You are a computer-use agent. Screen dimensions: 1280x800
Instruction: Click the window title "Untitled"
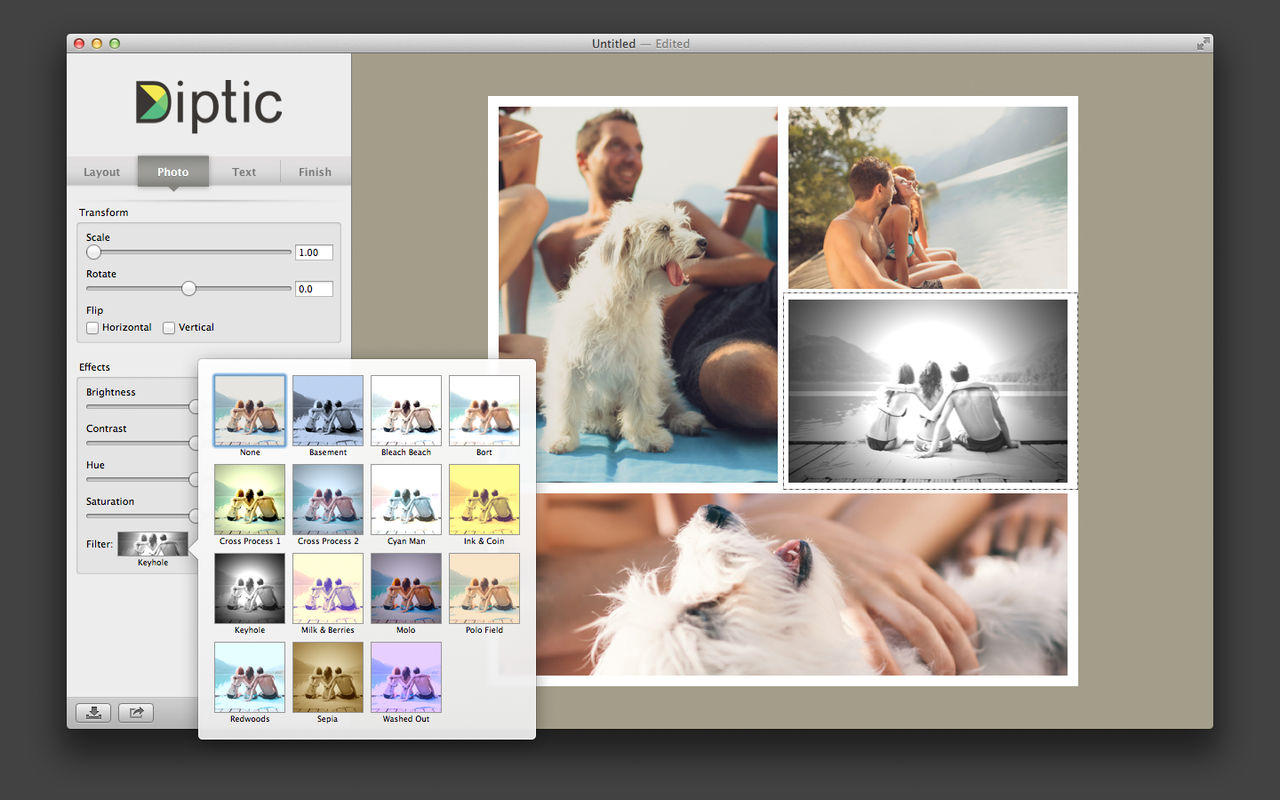click(613, 44)
